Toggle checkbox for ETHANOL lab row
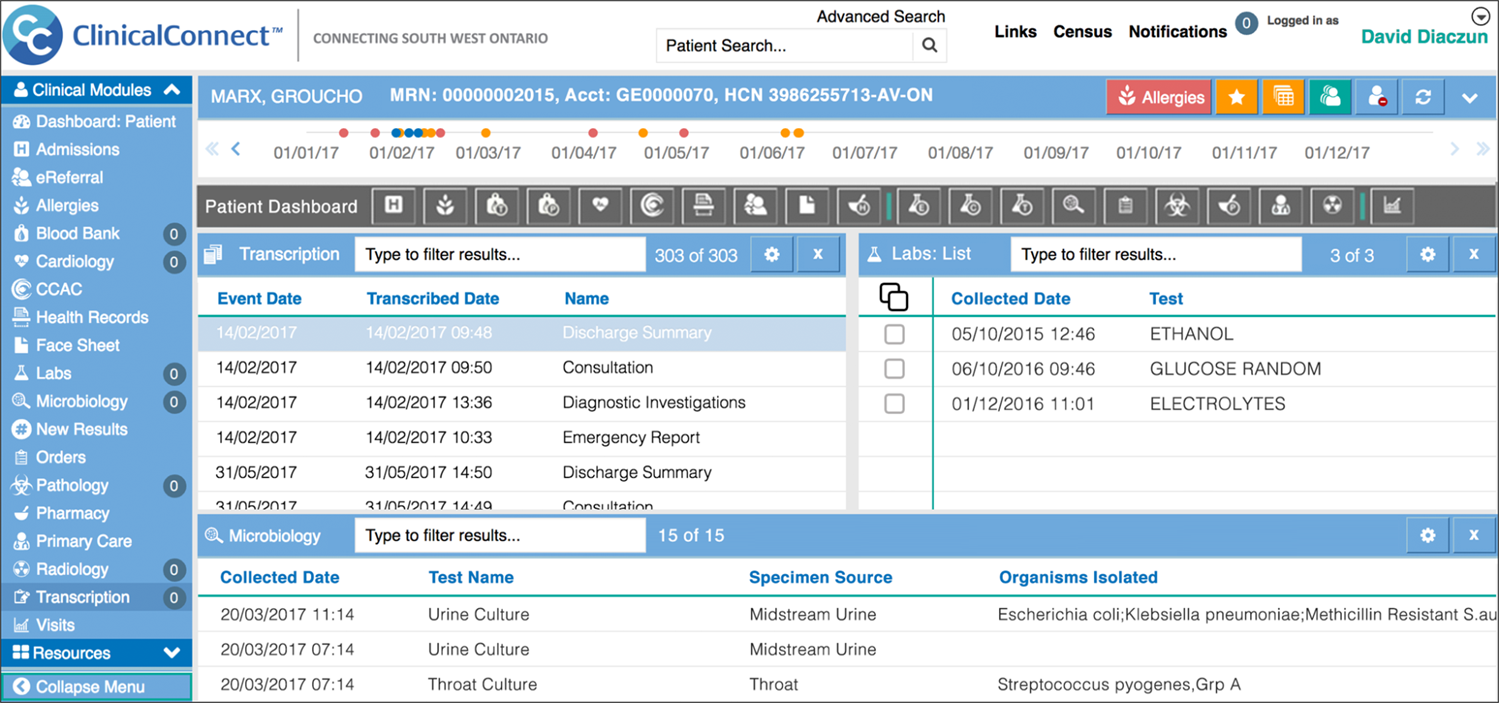 point(894,334)
